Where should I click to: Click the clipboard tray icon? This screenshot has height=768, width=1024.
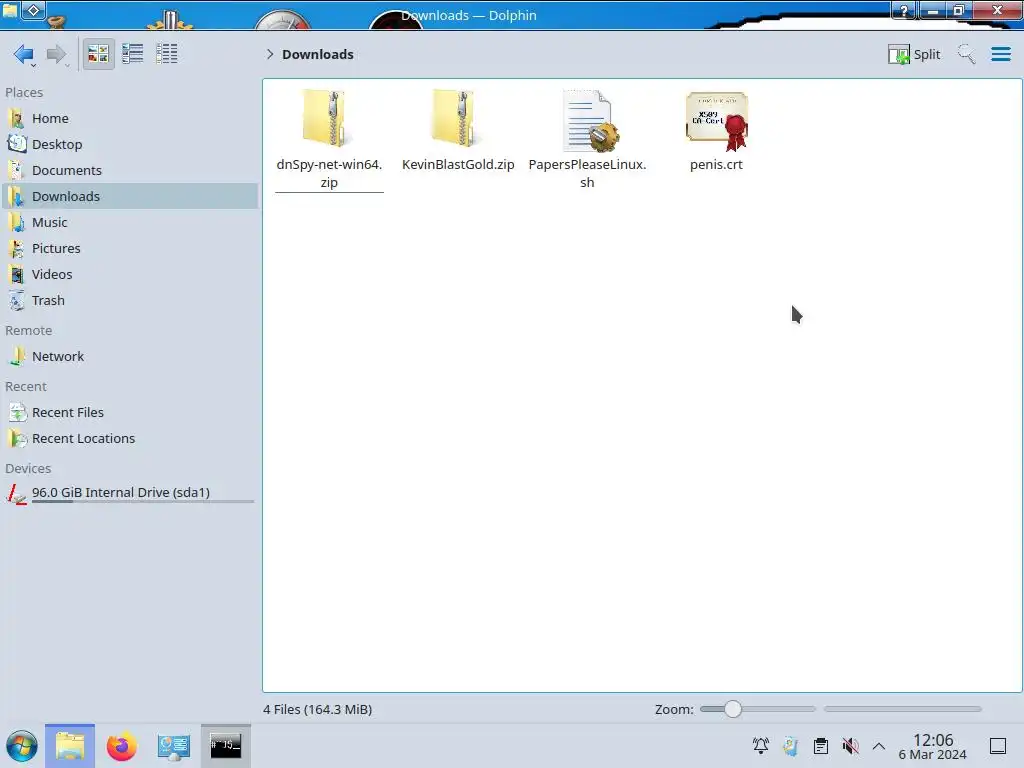[821, 746]
